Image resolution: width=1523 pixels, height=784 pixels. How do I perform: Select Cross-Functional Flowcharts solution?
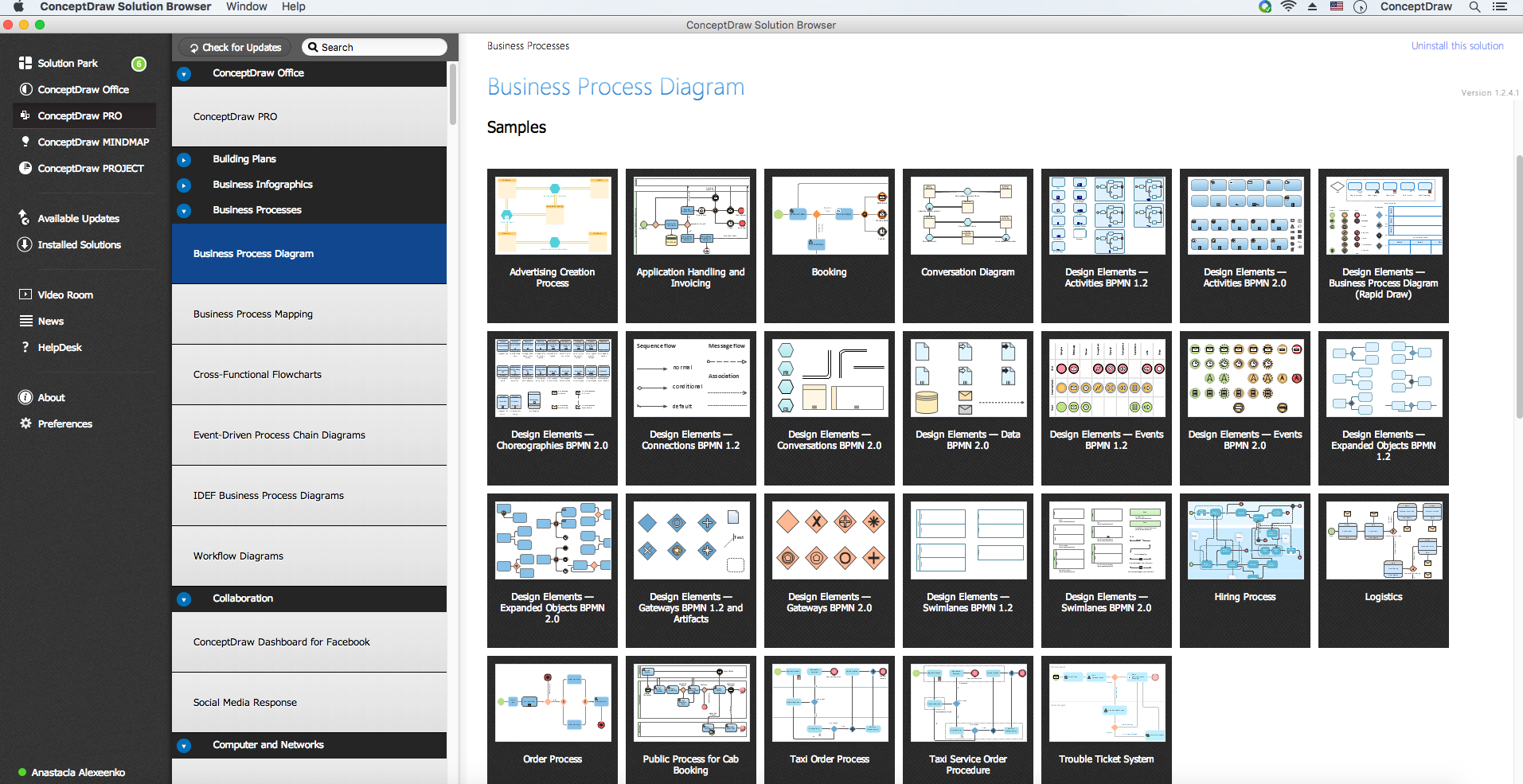309,375
